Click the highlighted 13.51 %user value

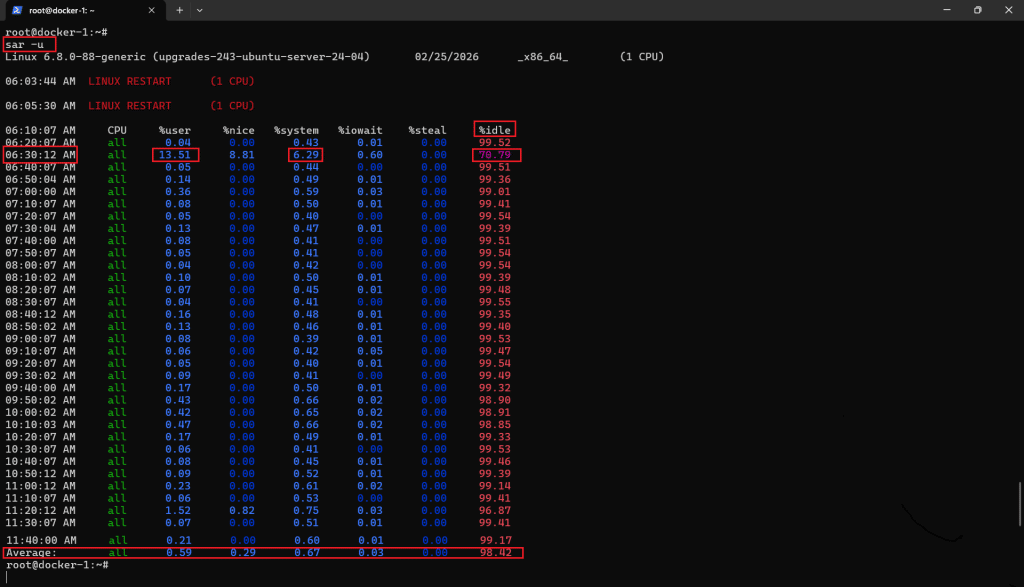coord(176,154)
